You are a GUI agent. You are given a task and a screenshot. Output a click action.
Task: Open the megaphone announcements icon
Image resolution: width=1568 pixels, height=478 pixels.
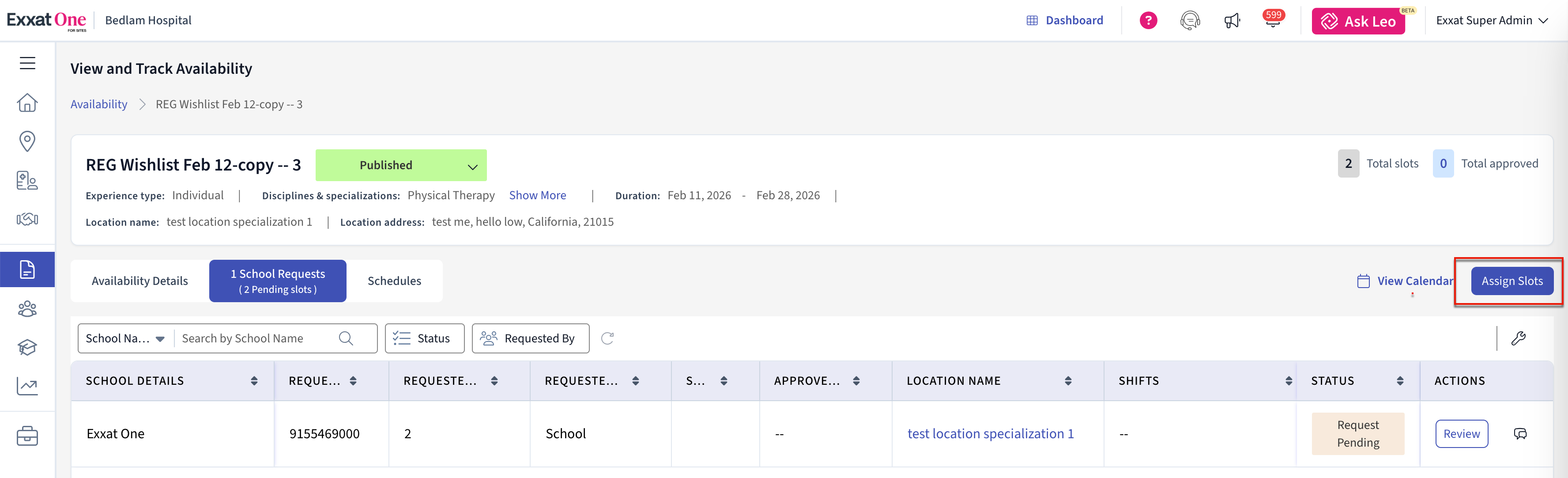[x=1231, y=21]
